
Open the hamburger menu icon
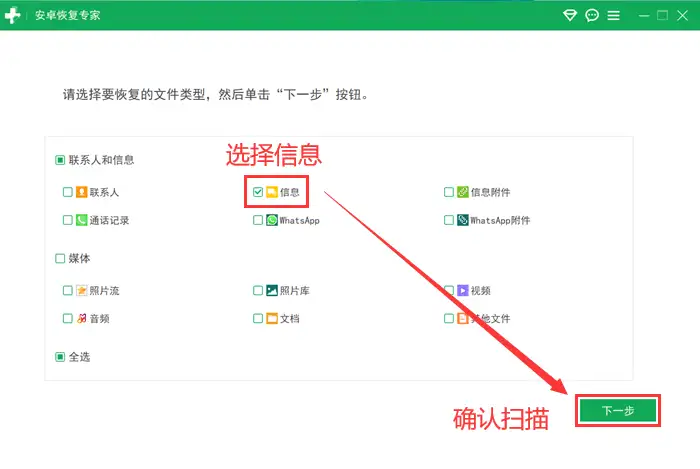pos(613,16)
